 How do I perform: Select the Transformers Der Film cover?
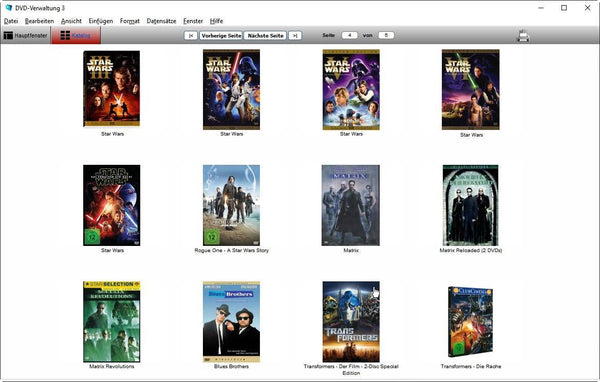[351, 322]
